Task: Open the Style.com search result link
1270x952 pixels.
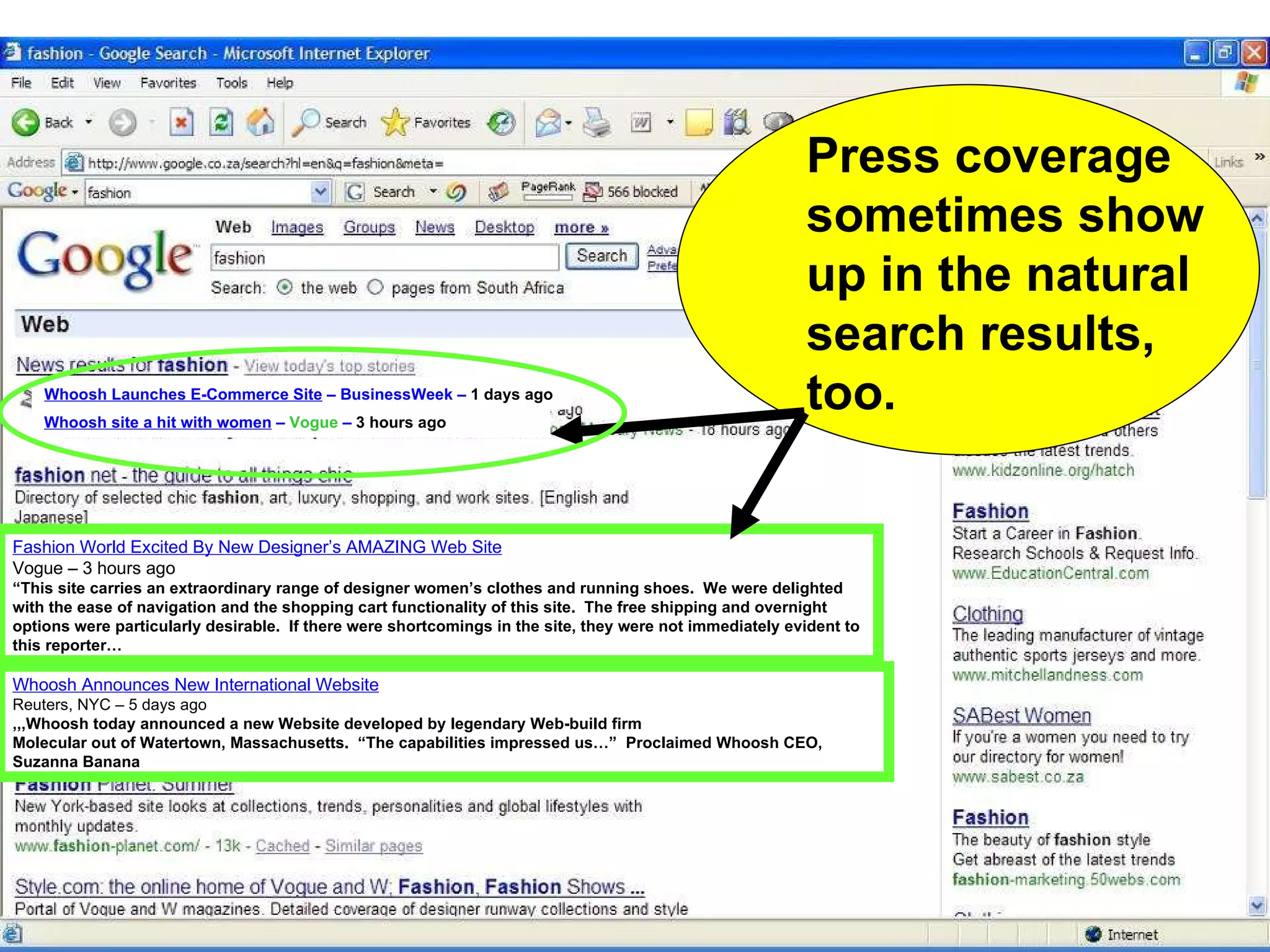Action: pos(330,887)
